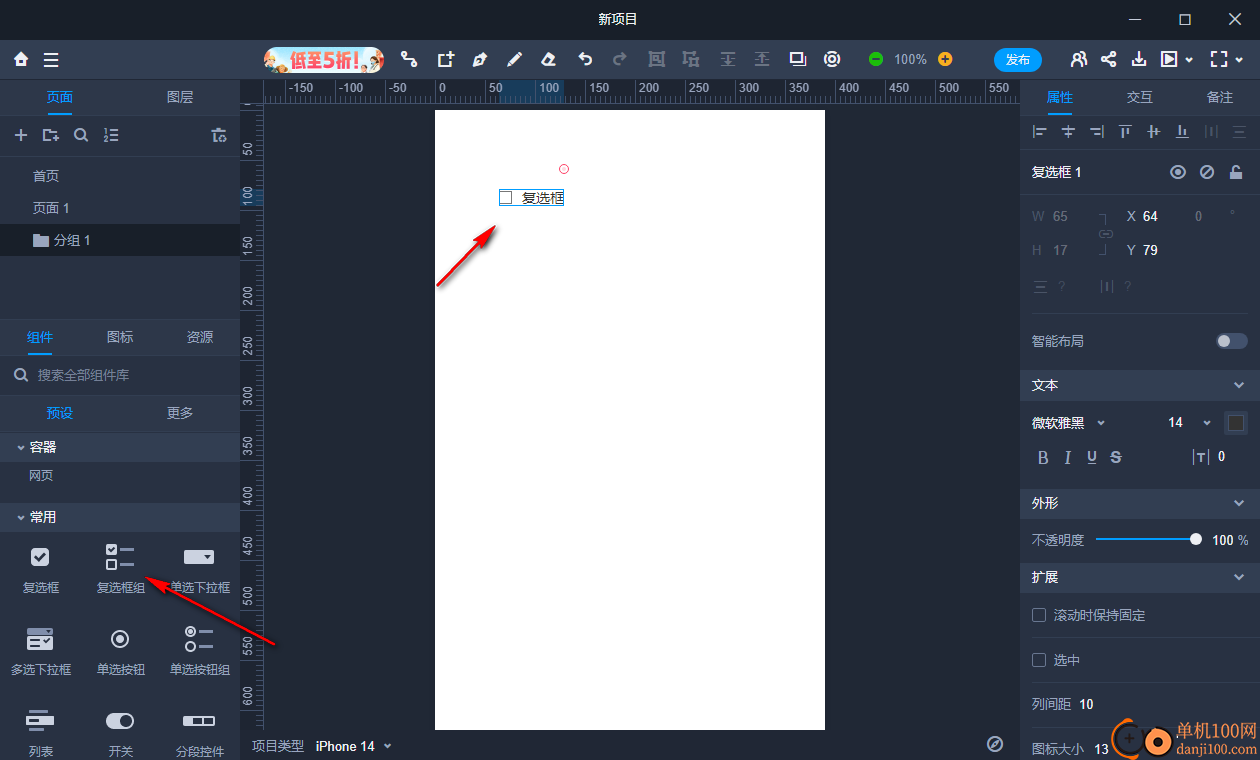Image resolution: width=1260 pixels, height=760 pixels.
Task: Open the iPhone 14 project type dropdown
Action: point(354,746)
